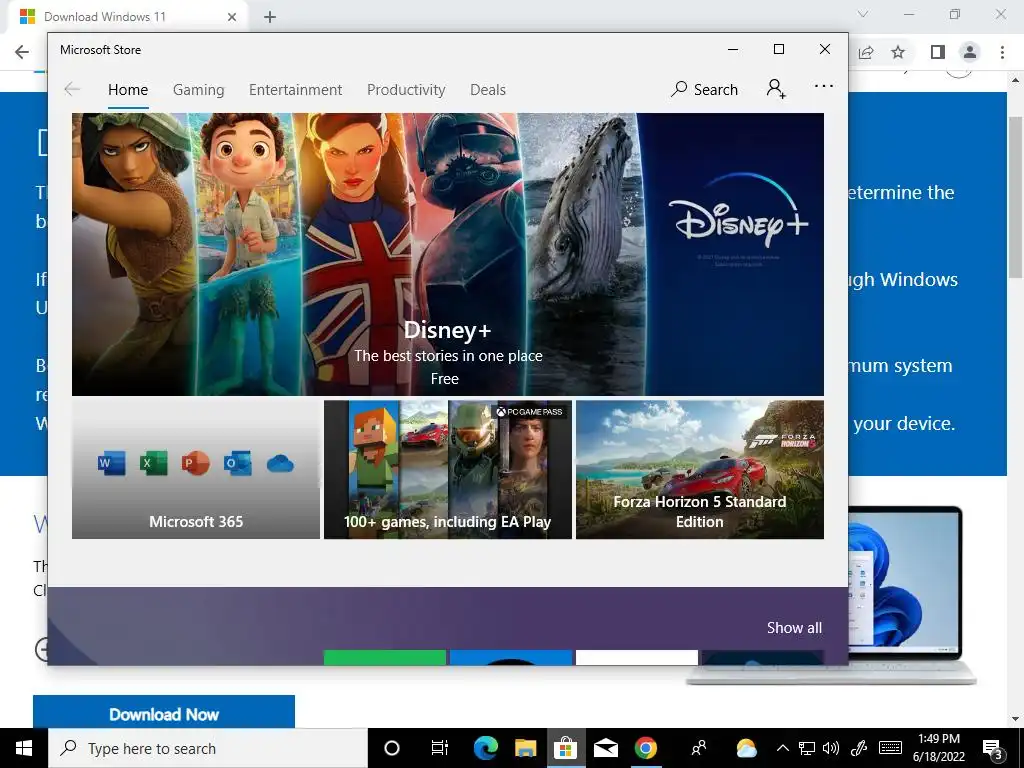Click the Chrome taskbar icon
Viewport: 1024px width, 768px height.
click(646, 748)
